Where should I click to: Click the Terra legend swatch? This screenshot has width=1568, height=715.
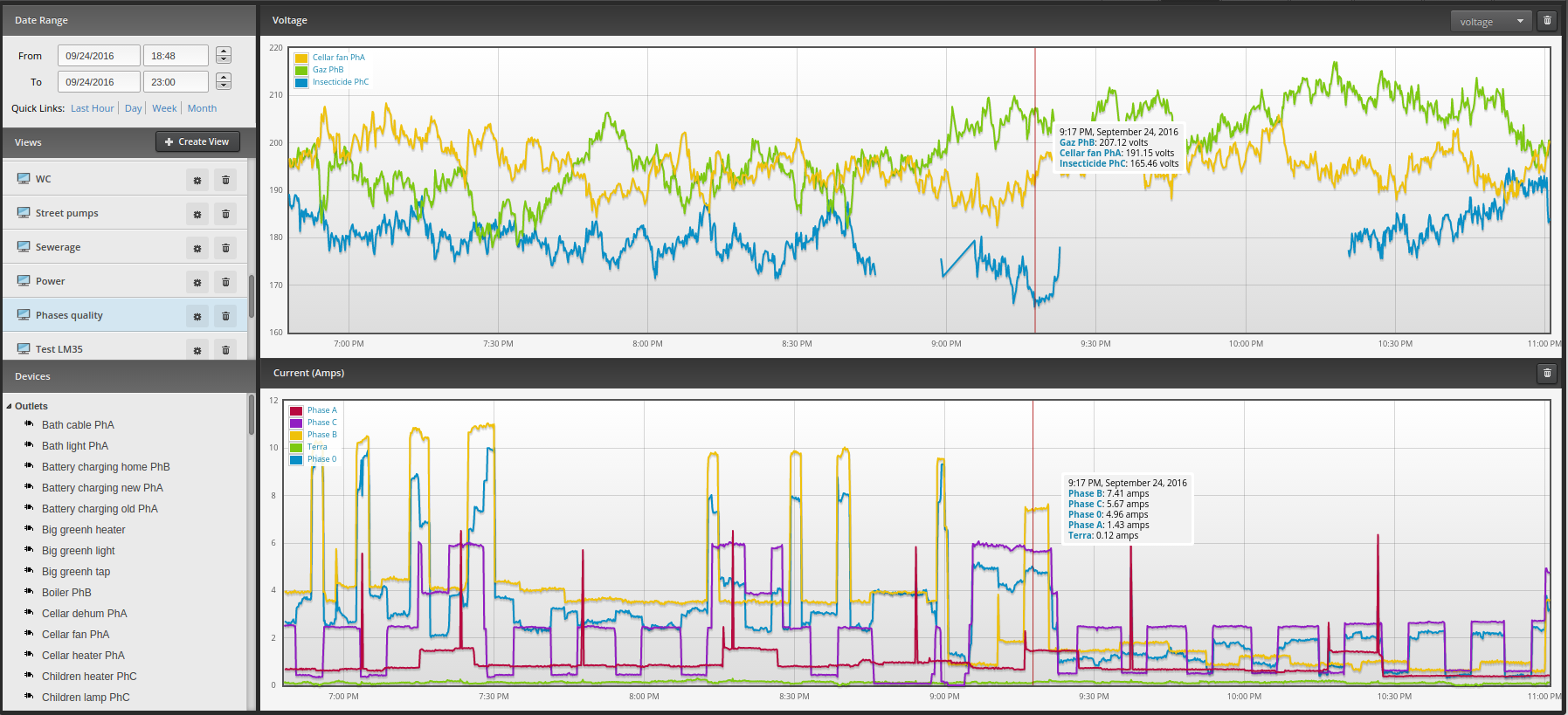coord(296,447)
